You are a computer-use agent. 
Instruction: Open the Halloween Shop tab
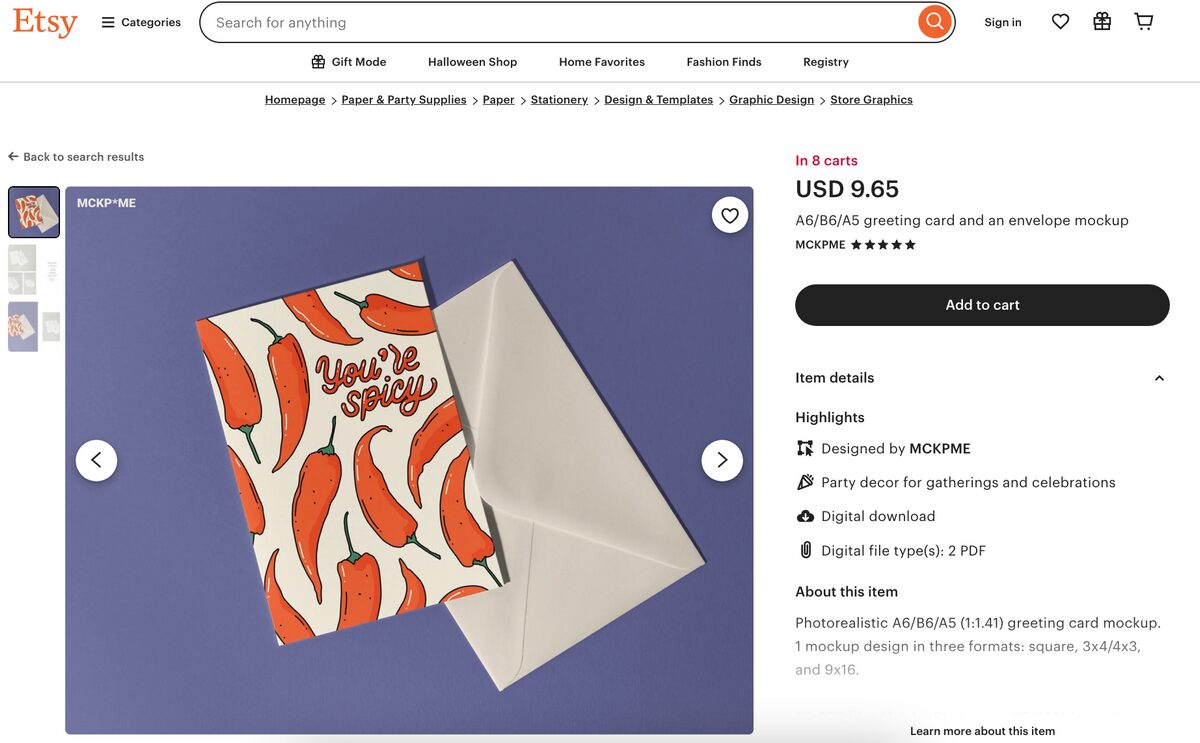pyautogui.click(x=472, y=62)
